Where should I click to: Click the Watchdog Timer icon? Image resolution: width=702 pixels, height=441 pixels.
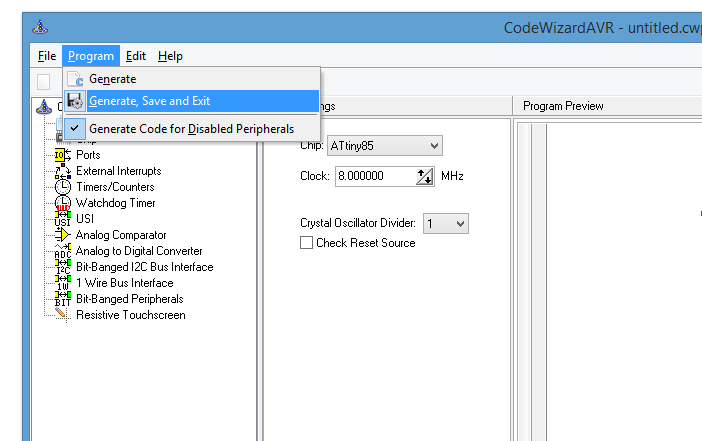point(63,203)
